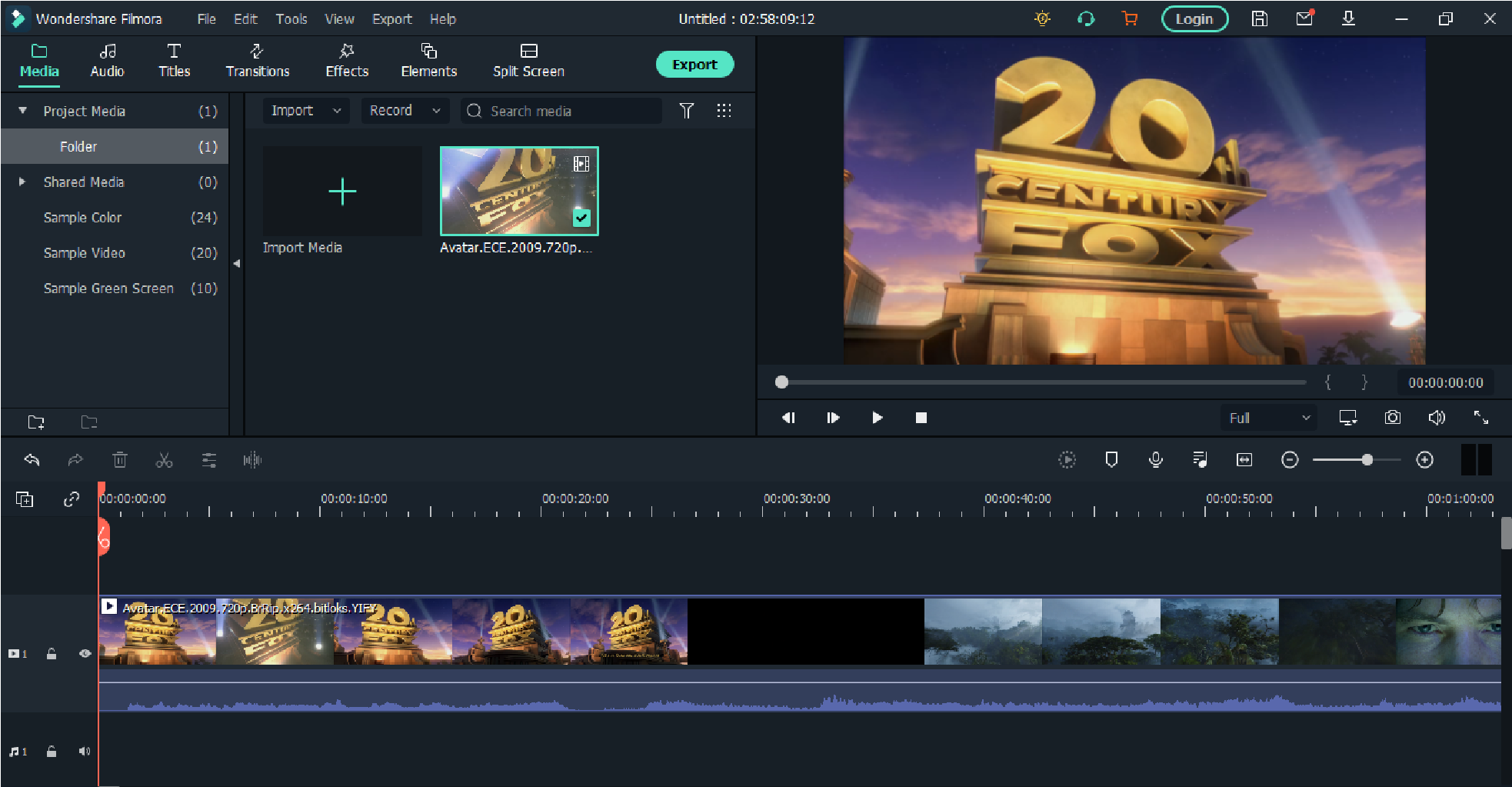Change the media grid view layout

coord(724,111)
